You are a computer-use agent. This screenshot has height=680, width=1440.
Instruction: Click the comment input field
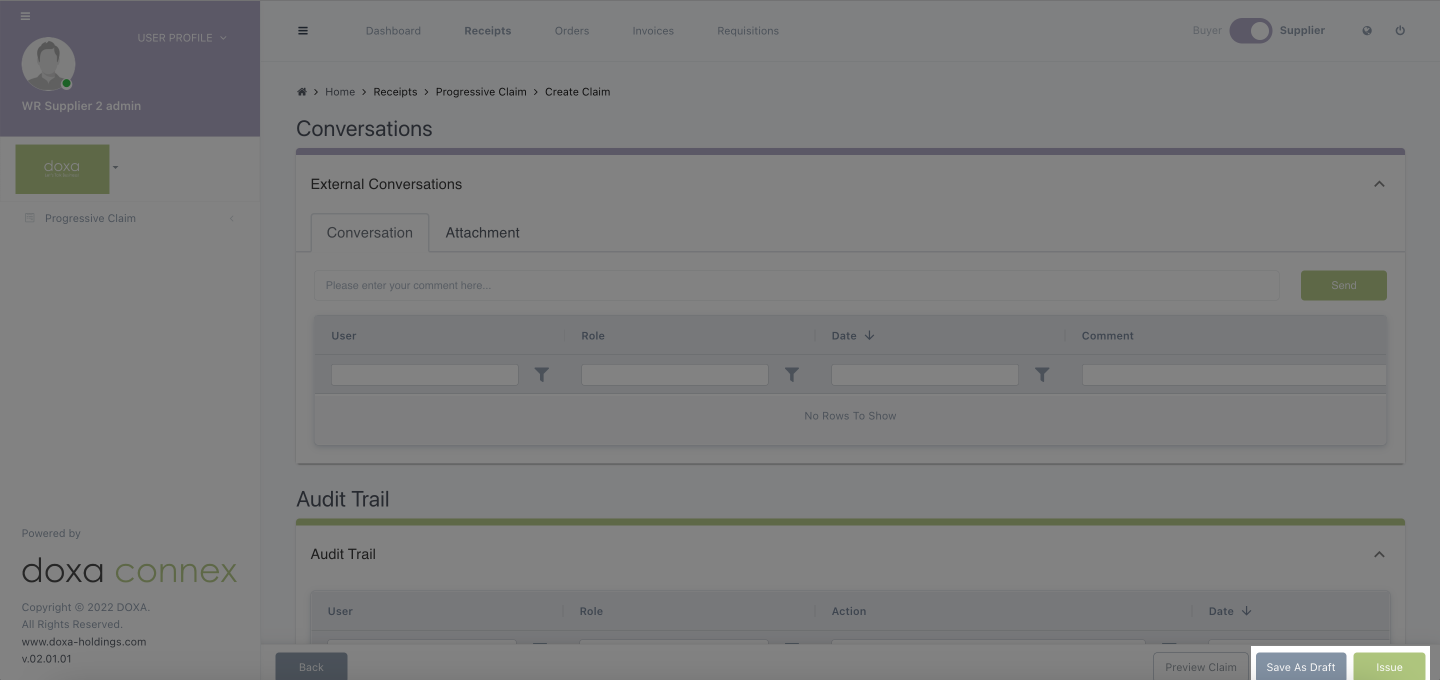tap(796, 286)
